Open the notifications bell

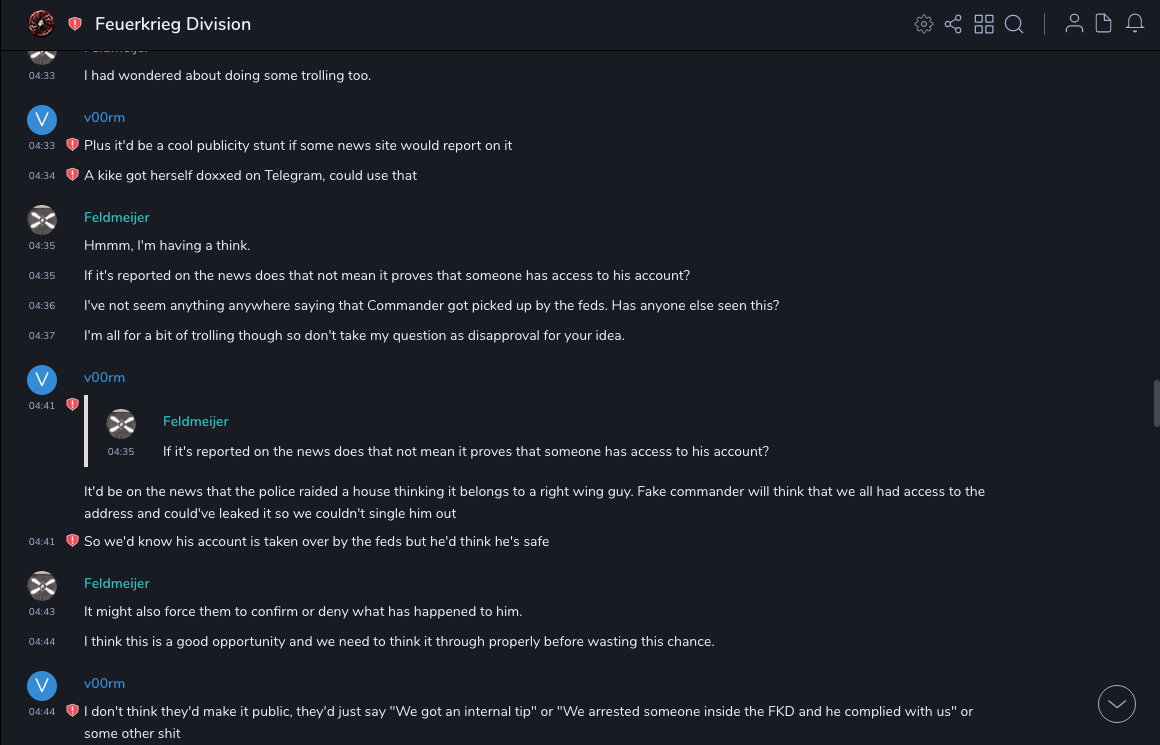click(x=1135, y=24)
